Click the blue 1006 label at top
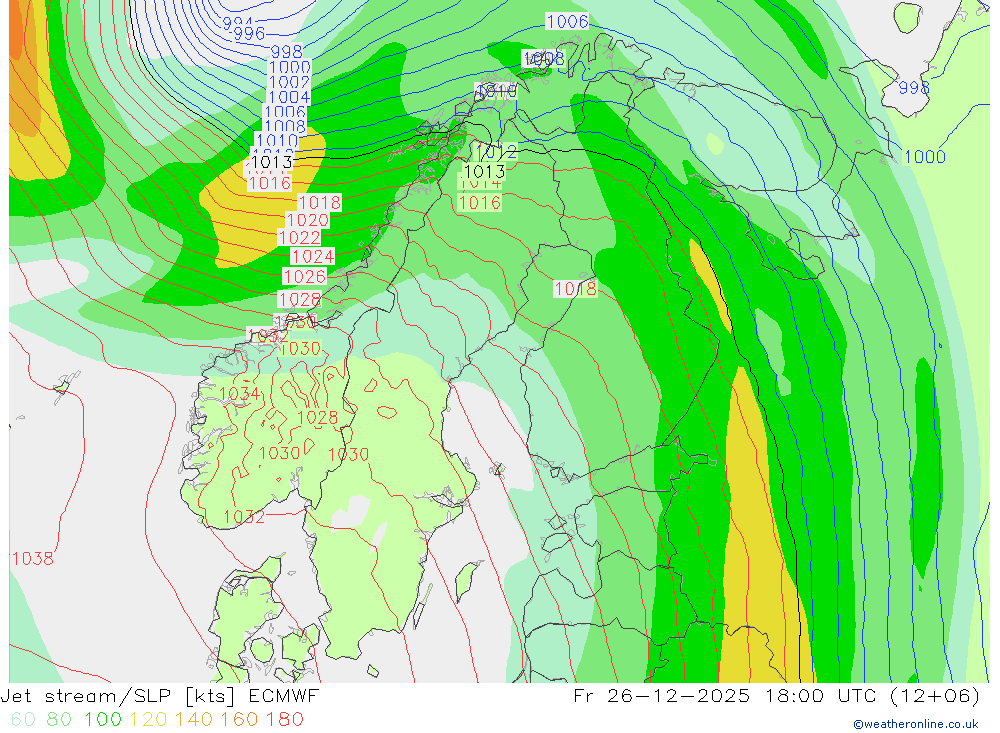Image resolution: width=1000 pixels, height=733 pixels. [x=567, y=21]
